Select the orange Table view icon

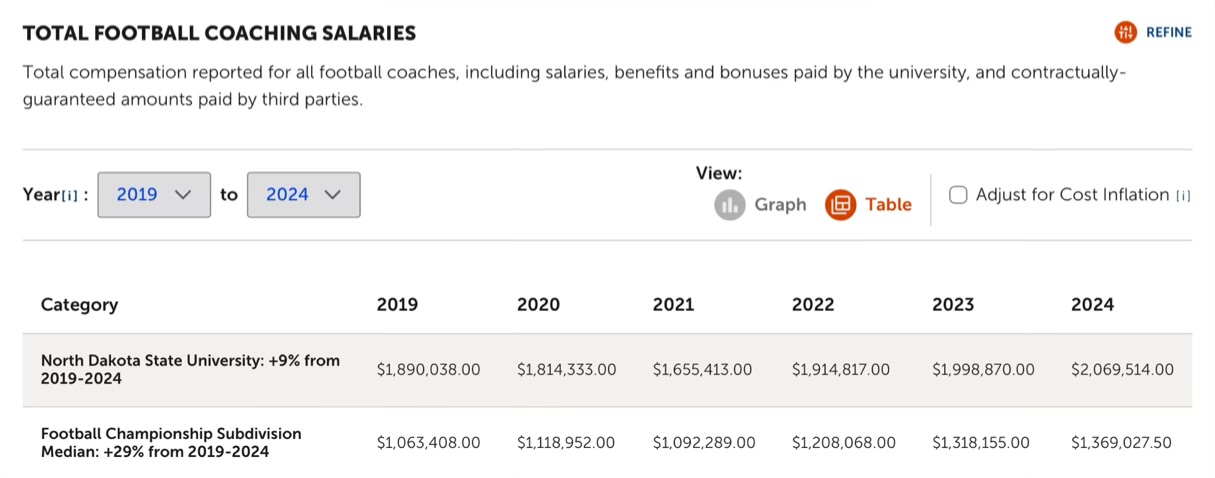(x=840, y=205)
